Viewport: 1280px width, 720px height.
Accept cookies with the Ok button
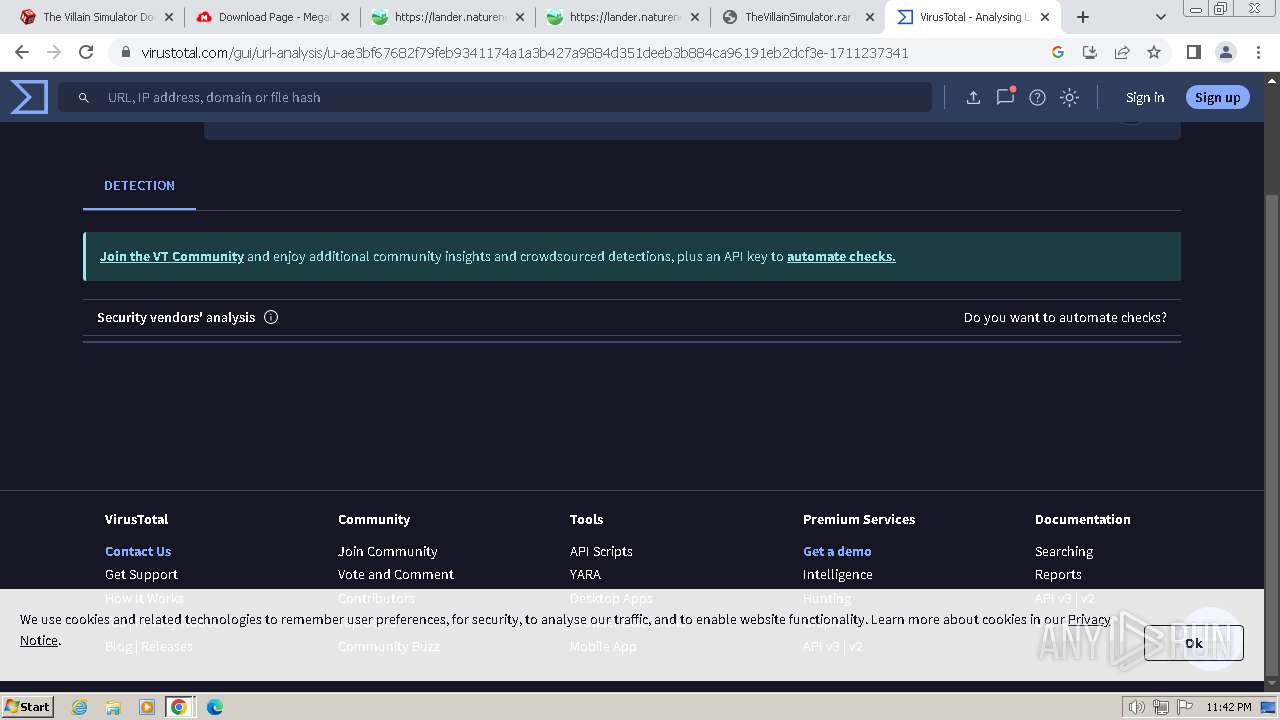pyautogui.click(x=1194, y=643)
